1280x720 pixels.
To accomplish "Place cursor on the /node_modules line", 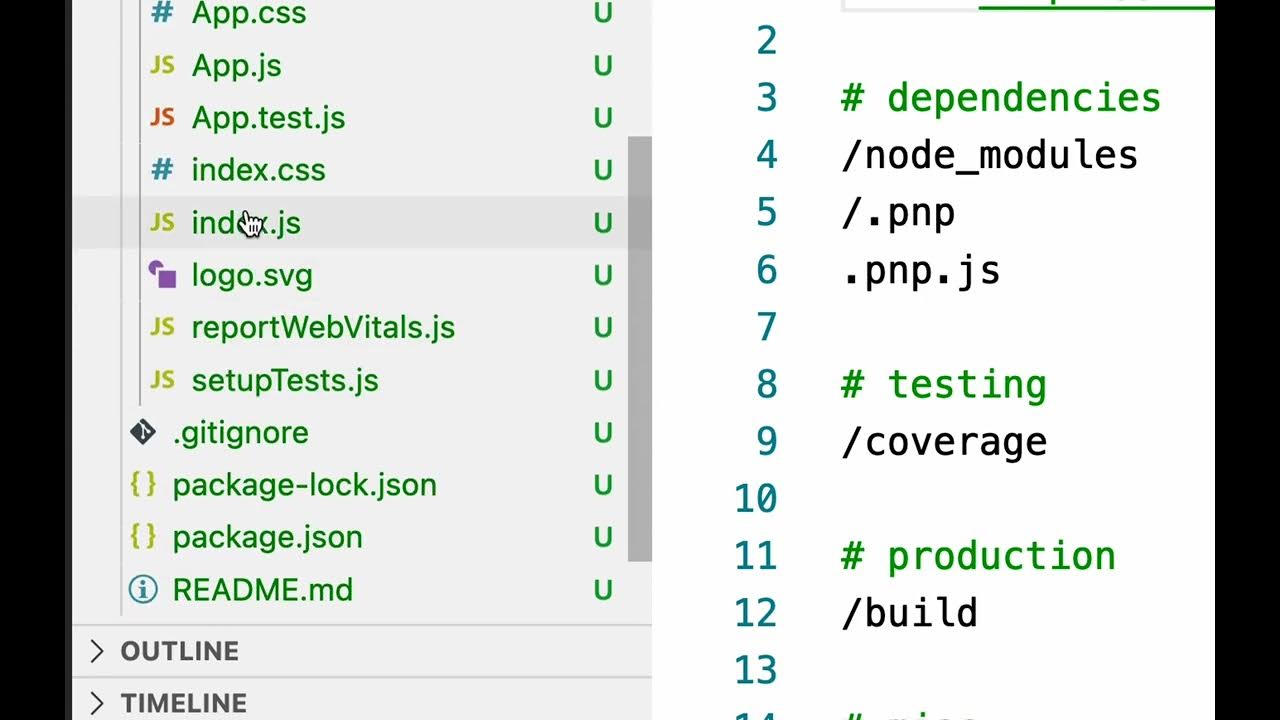I will point(989,155).
